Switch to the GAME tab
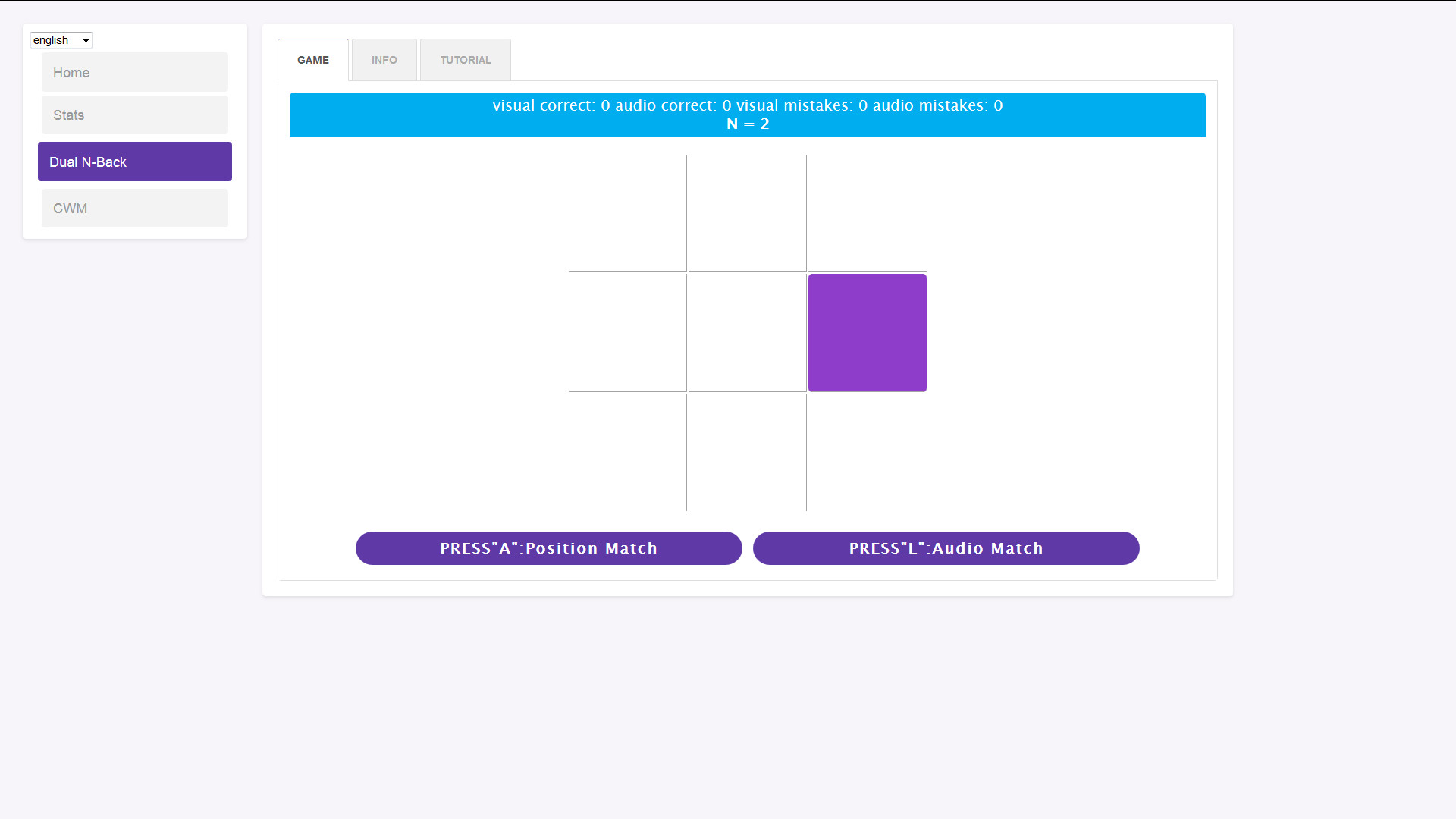Viewport: 1456px width, 819px height. coord(313,60)
